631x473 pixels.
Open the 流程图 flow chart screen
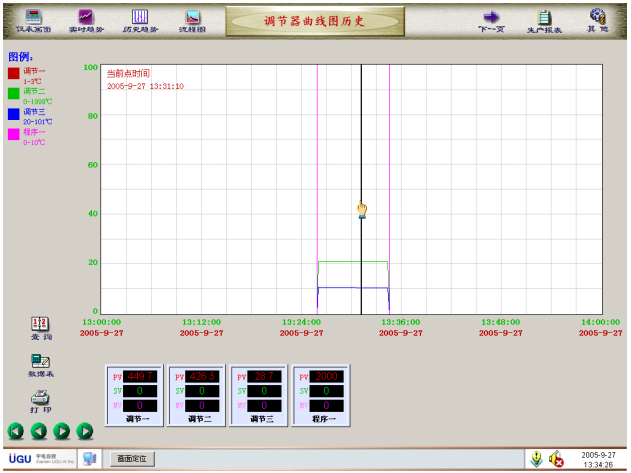192,18
